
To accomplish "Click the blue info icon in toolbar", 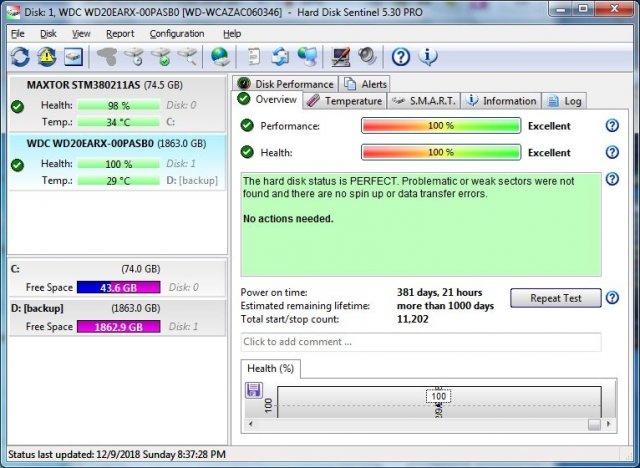I will pos(429,57).
